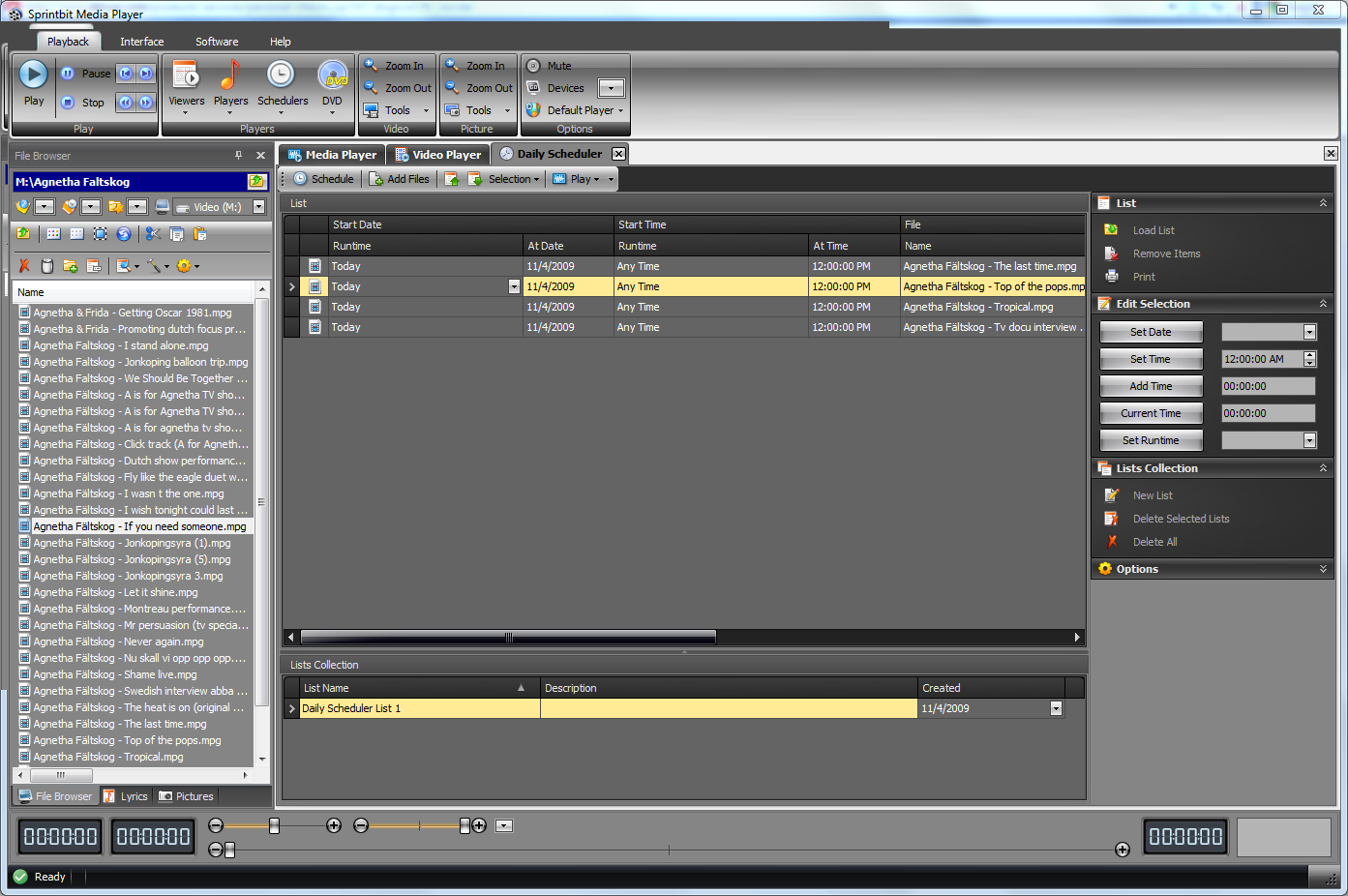This screenshot has width=1348, height=896.
Task: Pause the current playback
Action: pos(68,74)
